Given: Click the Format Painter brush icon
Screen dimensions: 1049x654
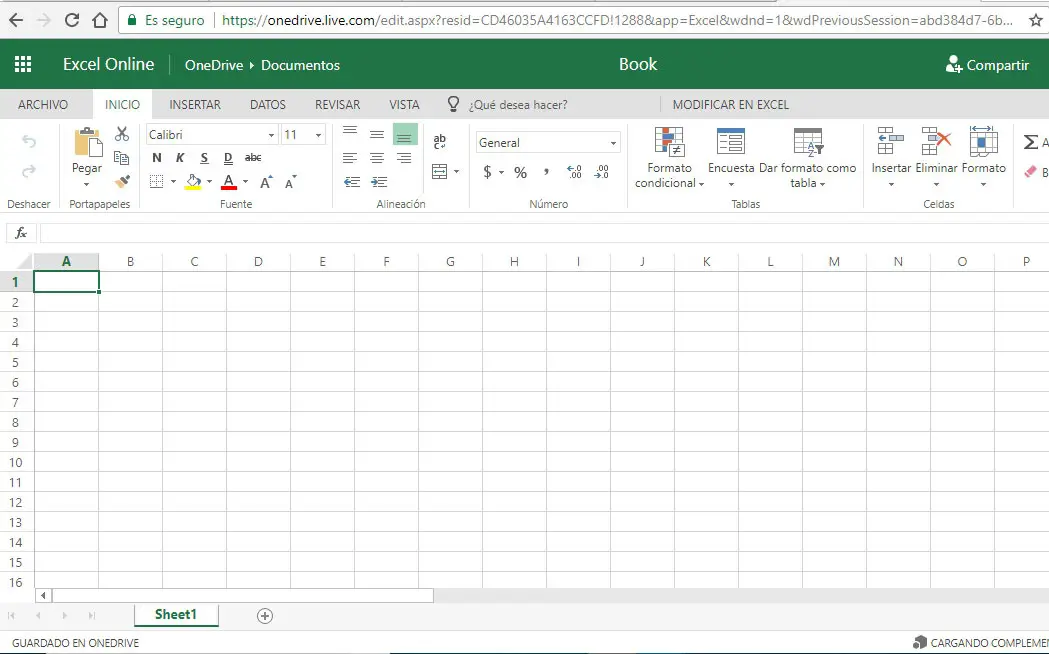Looking at the screenshot, I should (122, 181).
